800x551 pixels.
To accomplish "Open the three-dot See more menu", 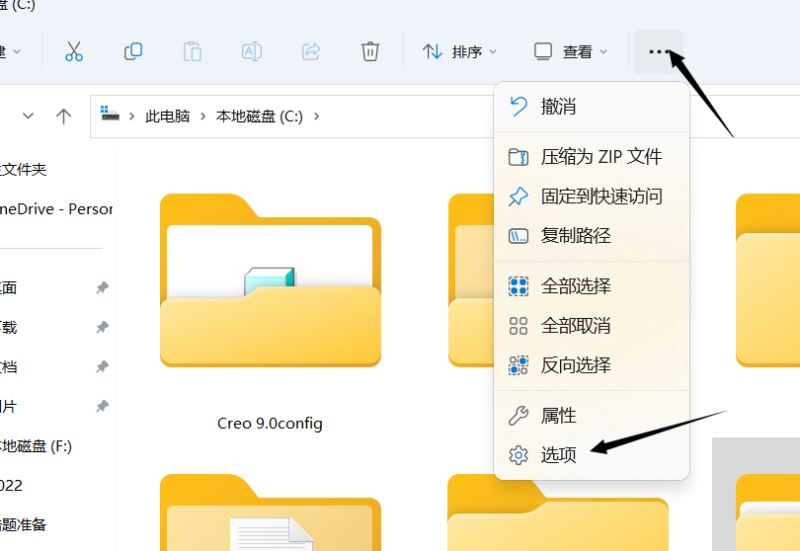I will click(658, 52).
